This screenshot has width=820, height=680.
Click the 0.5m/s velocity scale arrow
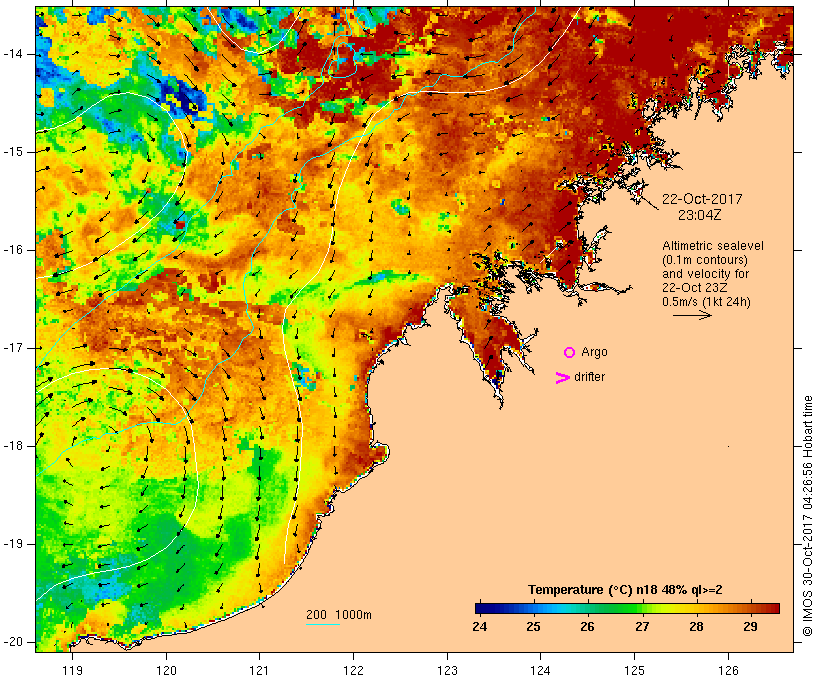coord(692,315)
